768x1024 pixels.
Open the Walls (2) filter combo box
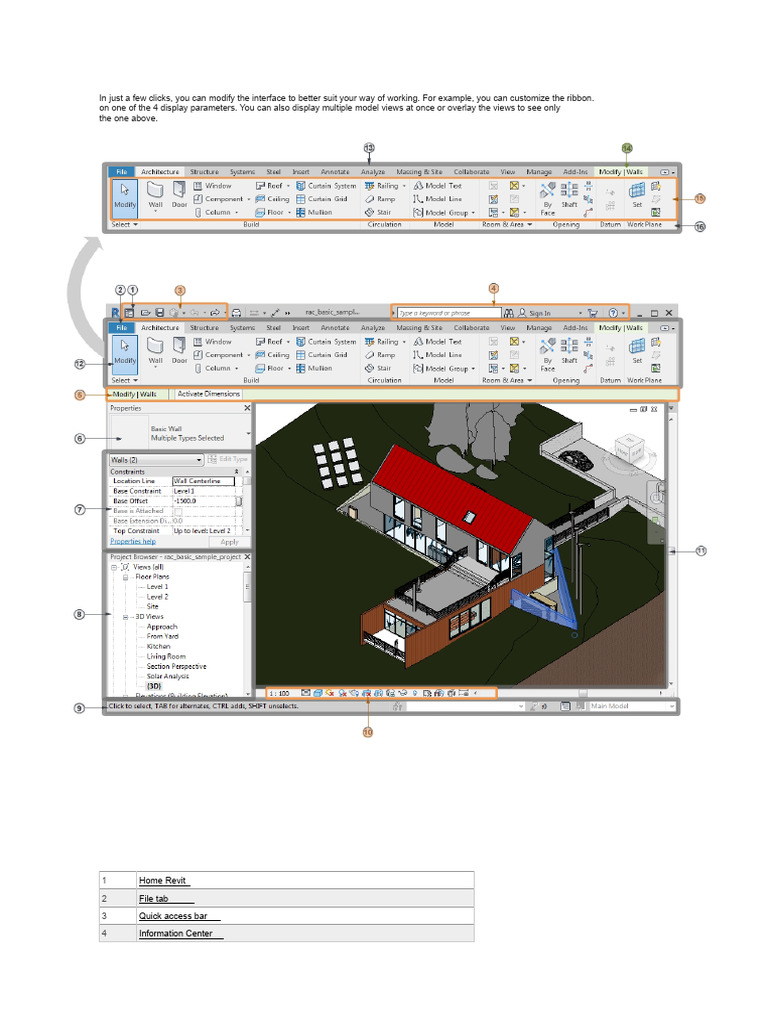pyautogui.click(x=156, y=460)
